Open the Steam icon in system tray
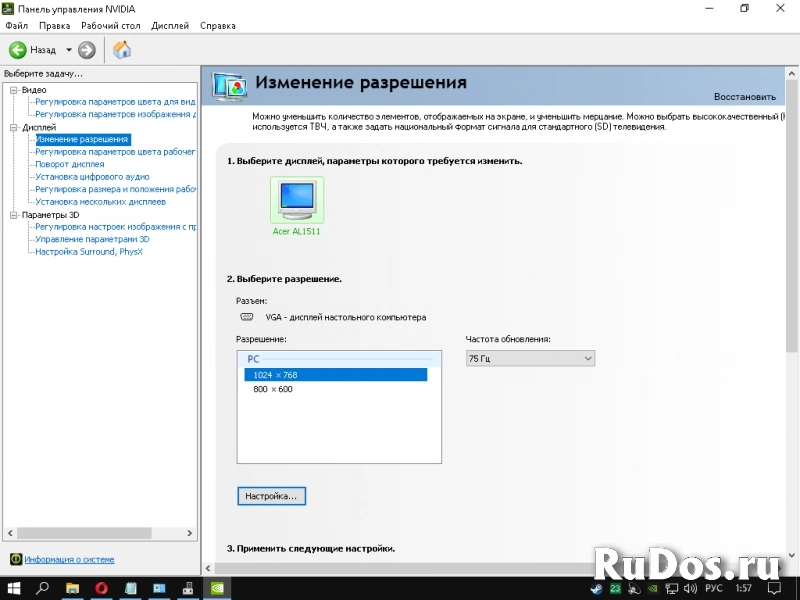Image resolution: width=800 pixels, height=600 pixels. [x=597, y=589]
